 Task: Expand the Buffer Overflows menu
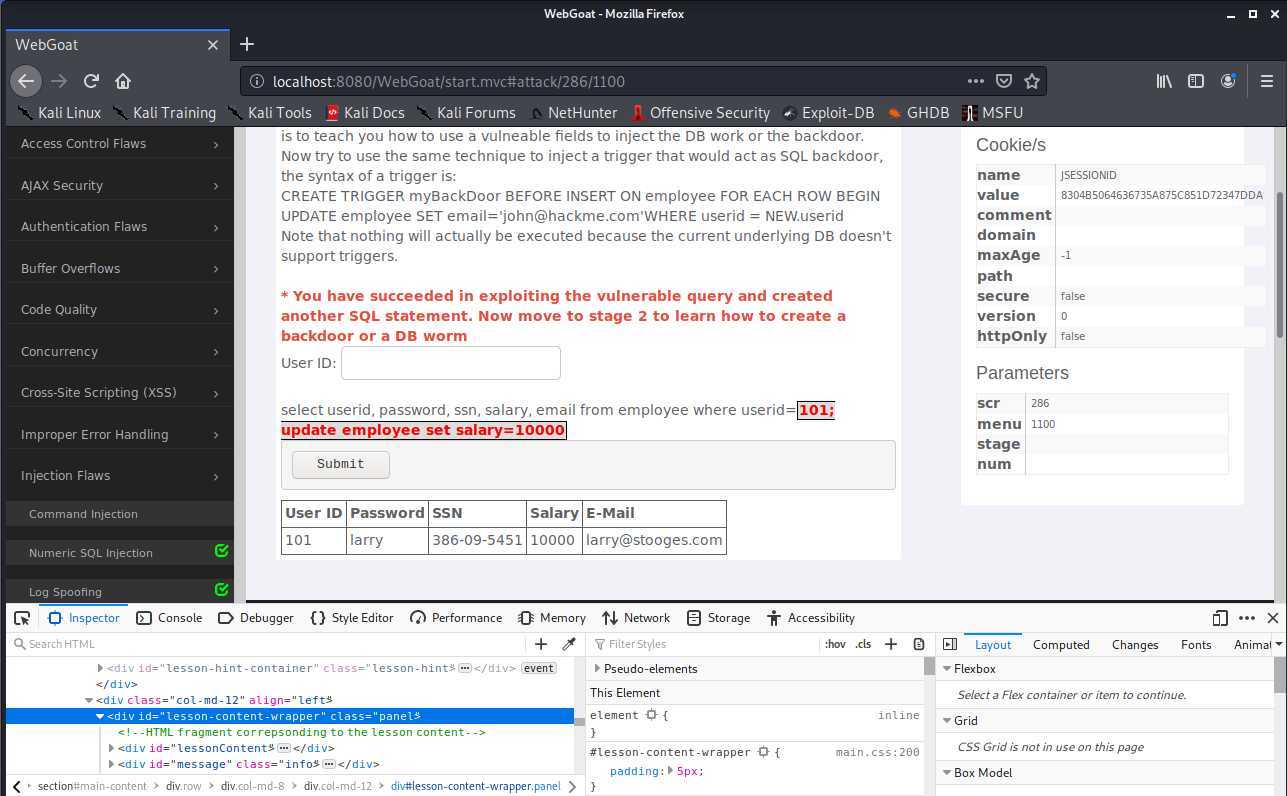click(119, 268)
